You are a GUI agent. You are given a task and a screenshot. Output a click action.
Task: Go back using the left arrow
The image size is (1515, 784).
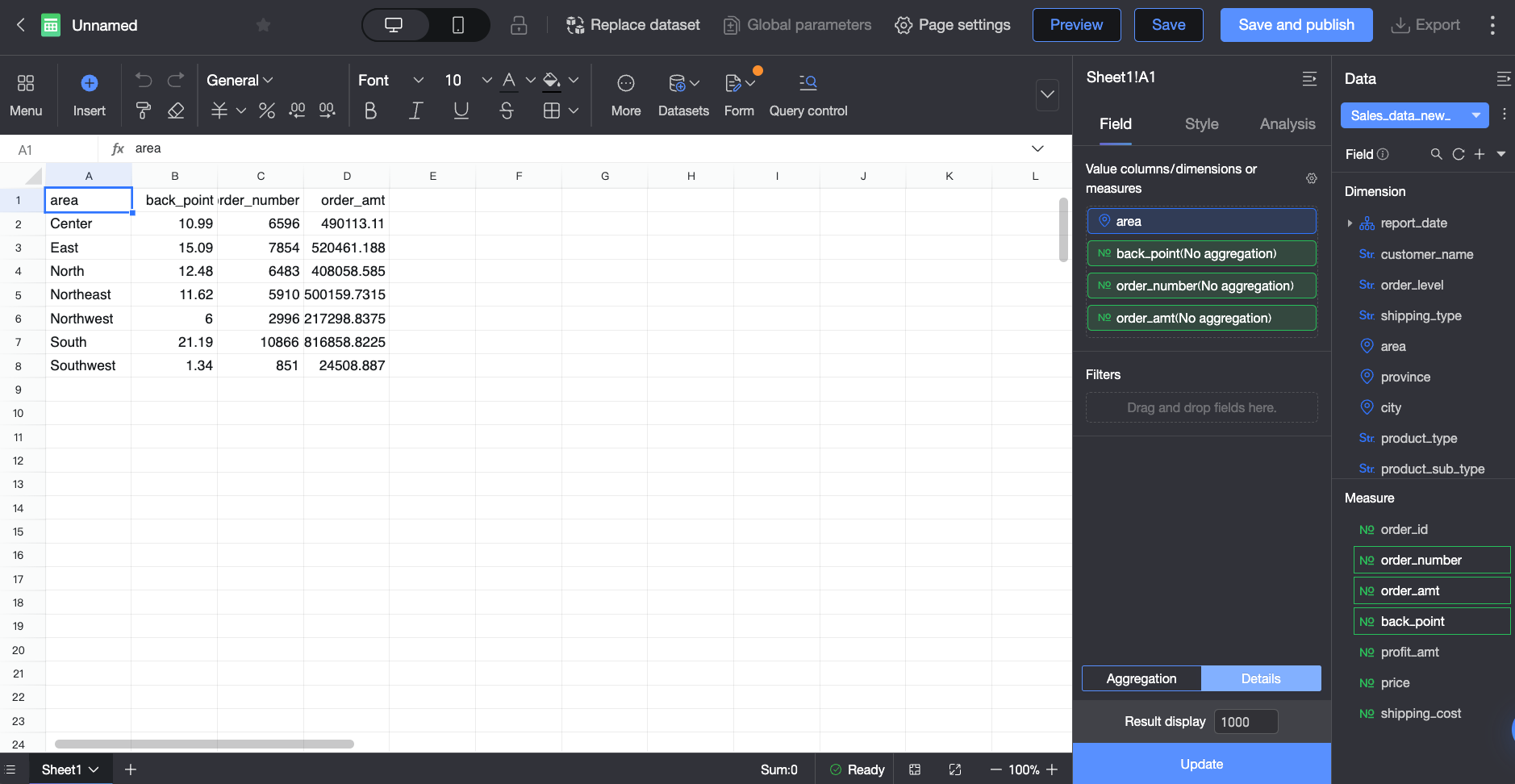[21, 25]
